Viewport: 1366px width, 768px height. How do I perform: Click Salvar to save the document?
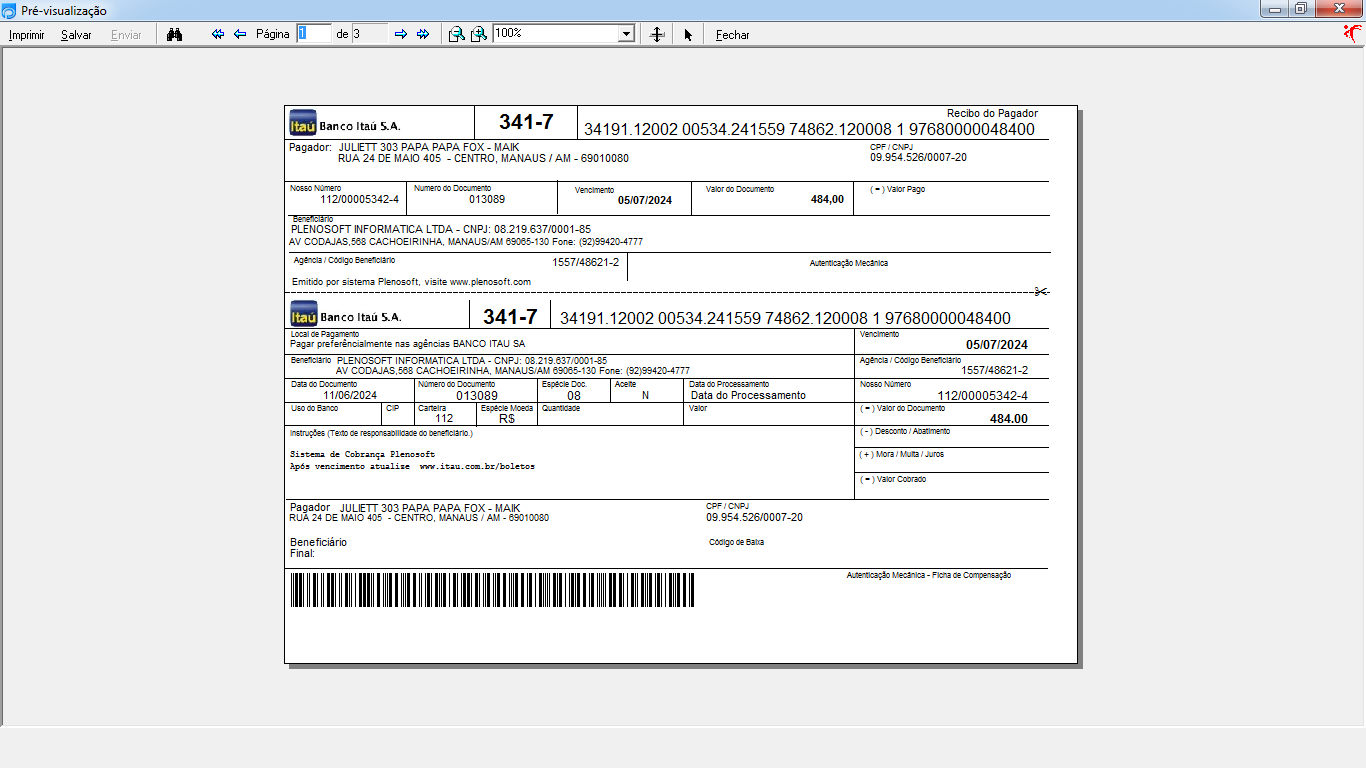pyautogui.click(x=76, y=35)
